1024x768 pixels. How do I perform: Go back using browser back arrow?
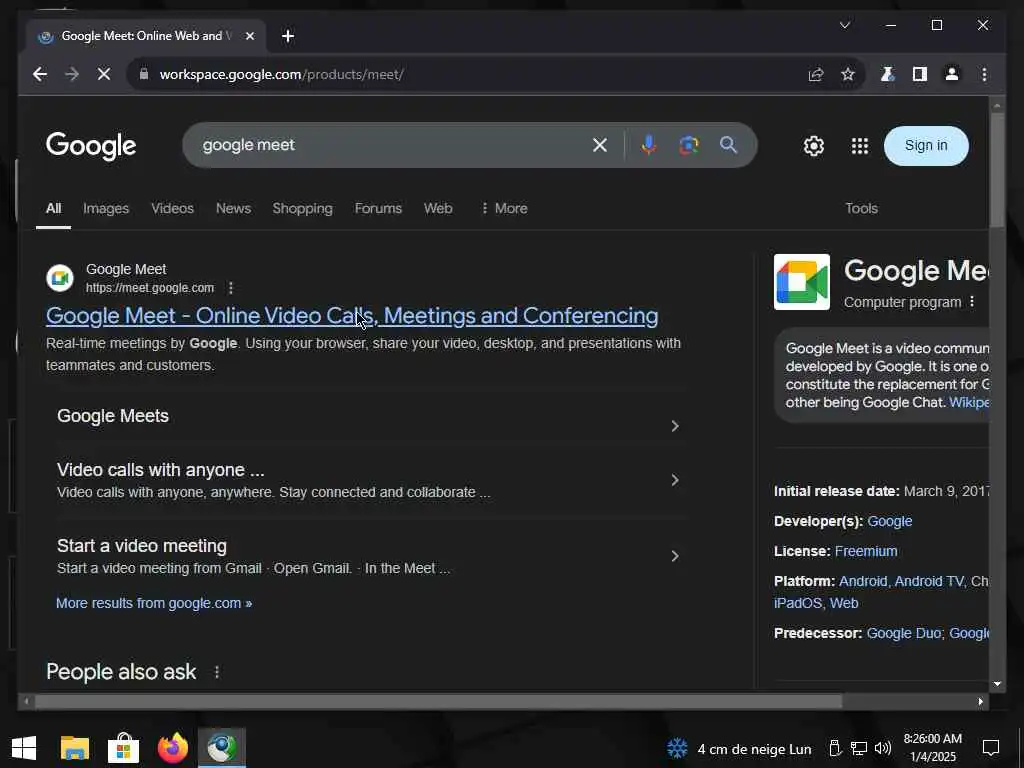[x=40, y=74]
